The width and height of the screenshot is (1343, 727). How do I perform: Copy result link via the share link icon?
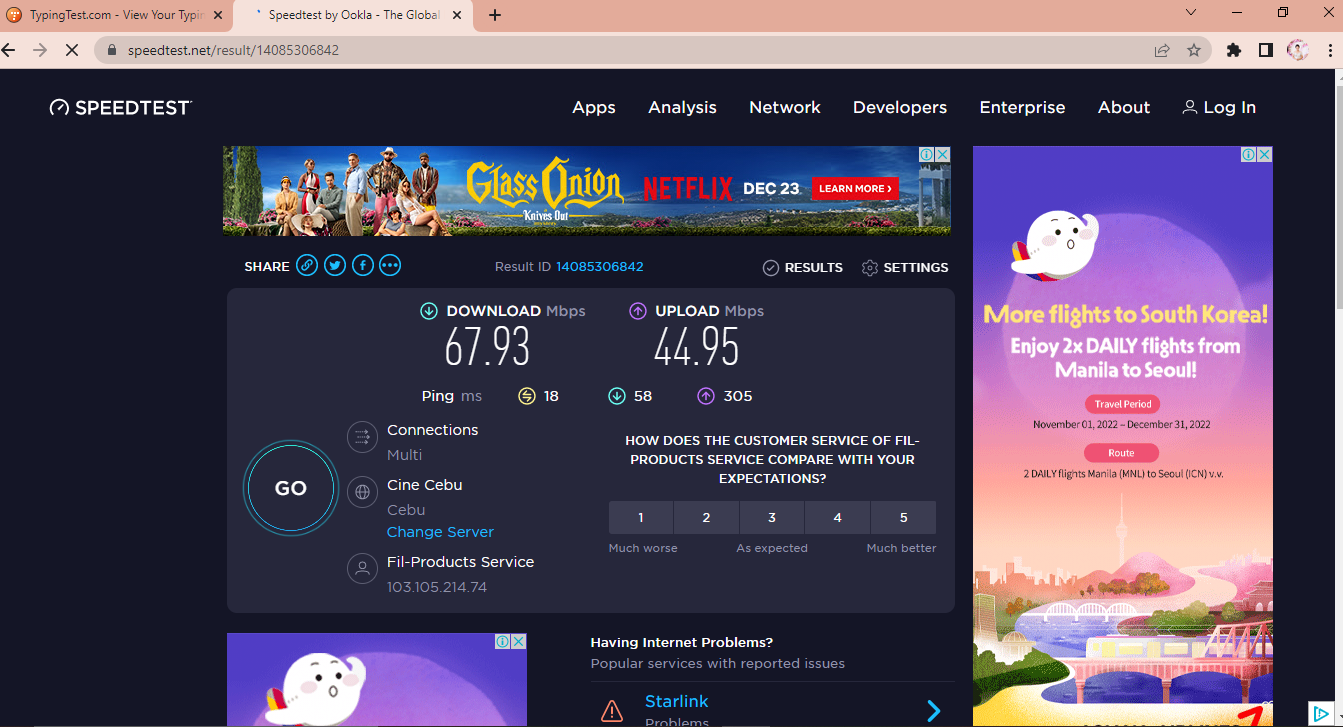coord(307,266)
